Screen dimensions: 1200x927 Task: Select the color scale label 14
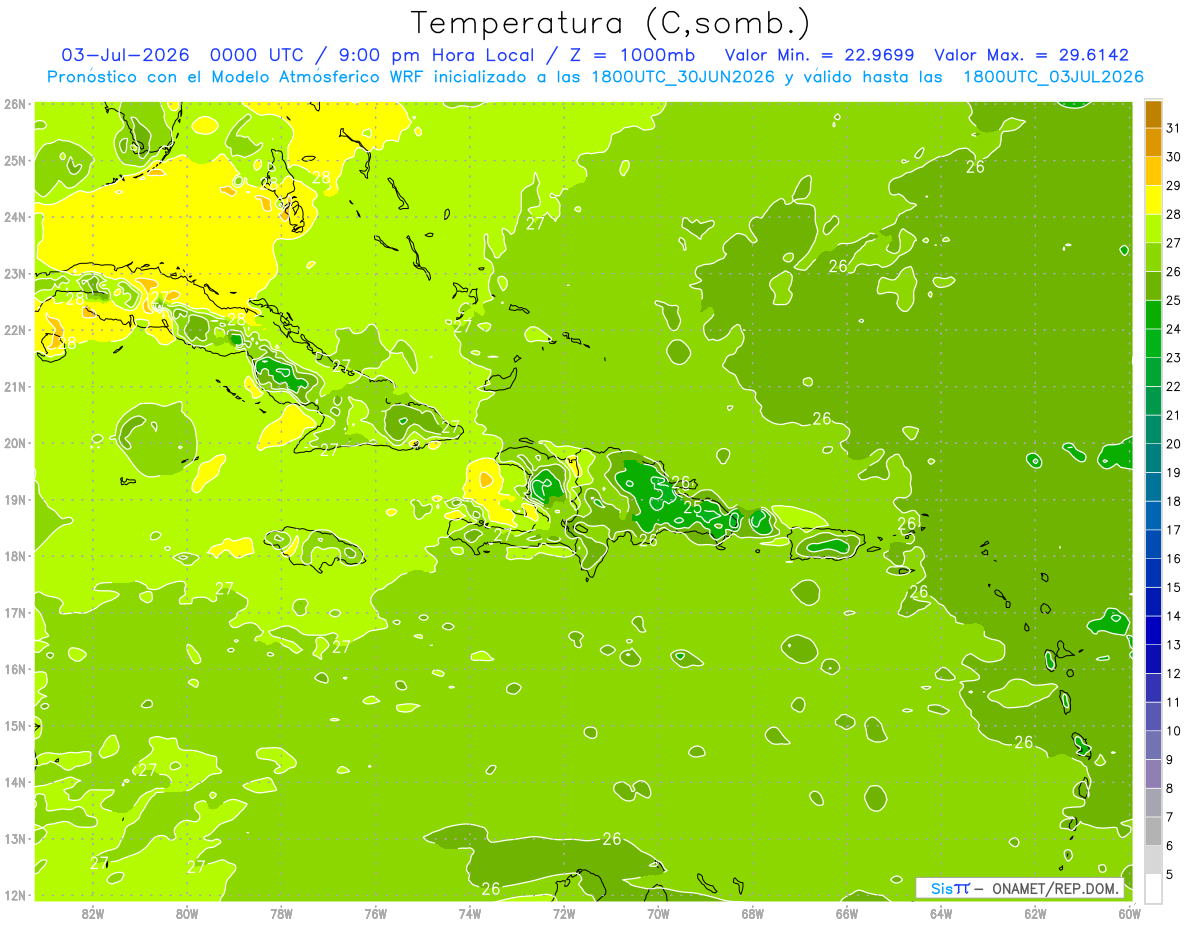[1174, 616]
